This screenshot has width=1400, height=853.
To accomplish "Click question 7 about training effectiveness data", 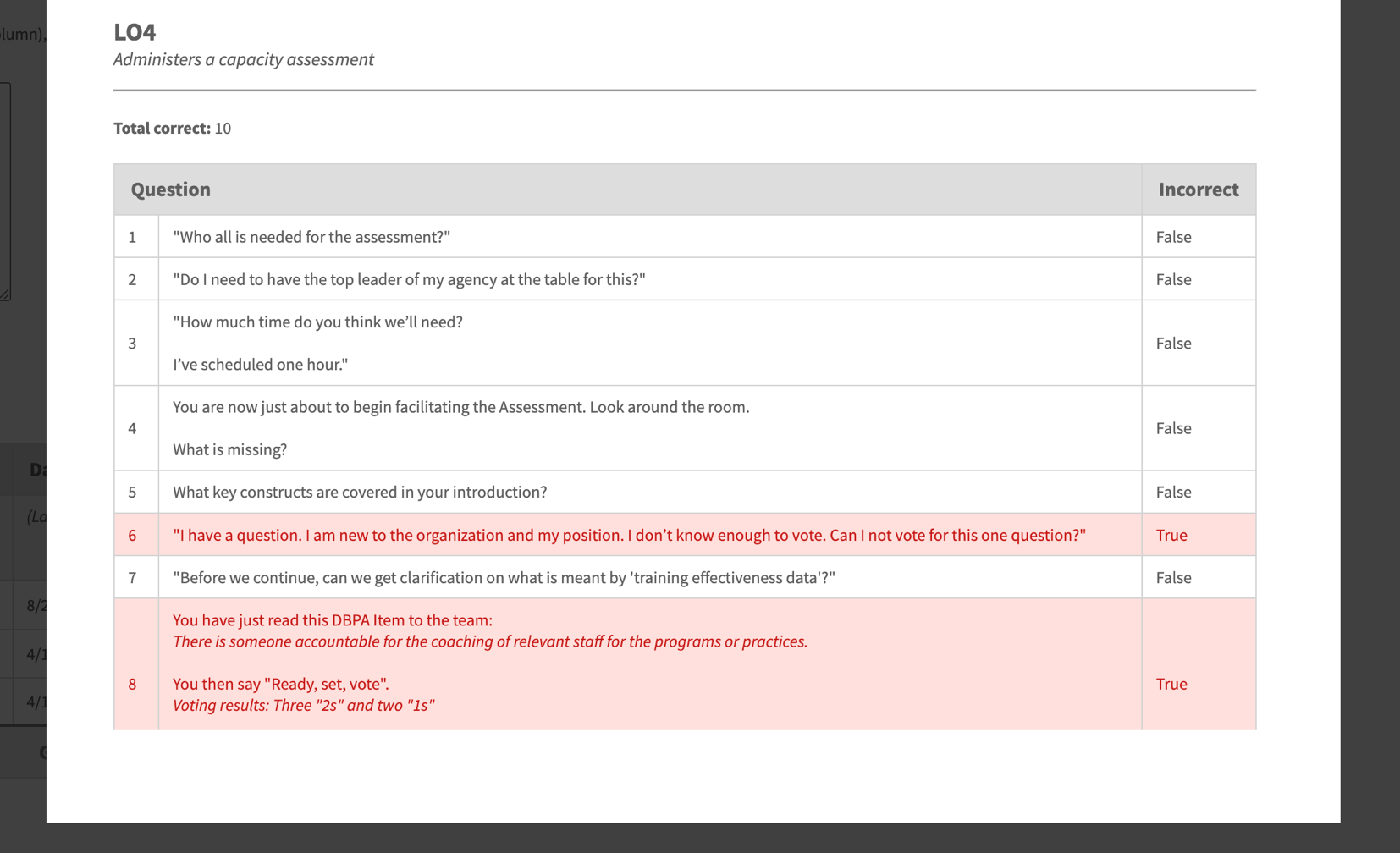I will pos(504,577).
